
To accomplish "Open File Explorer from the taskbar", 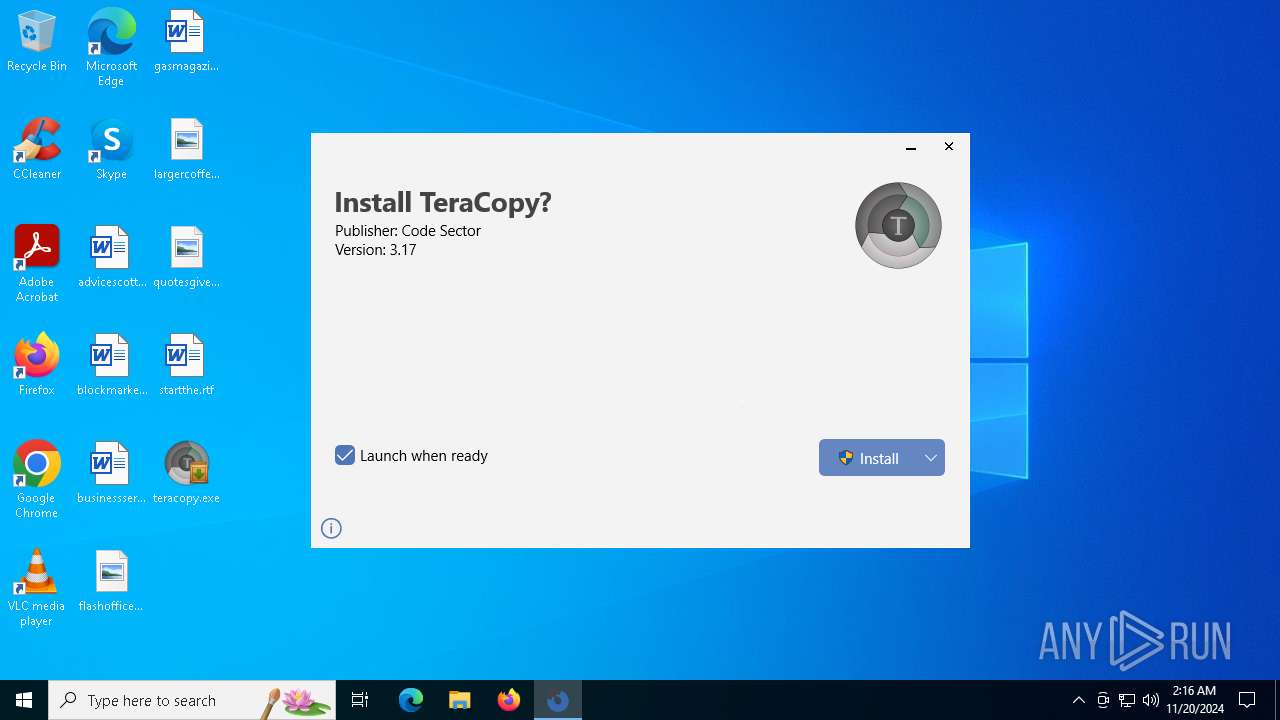I will pos(460,700).
